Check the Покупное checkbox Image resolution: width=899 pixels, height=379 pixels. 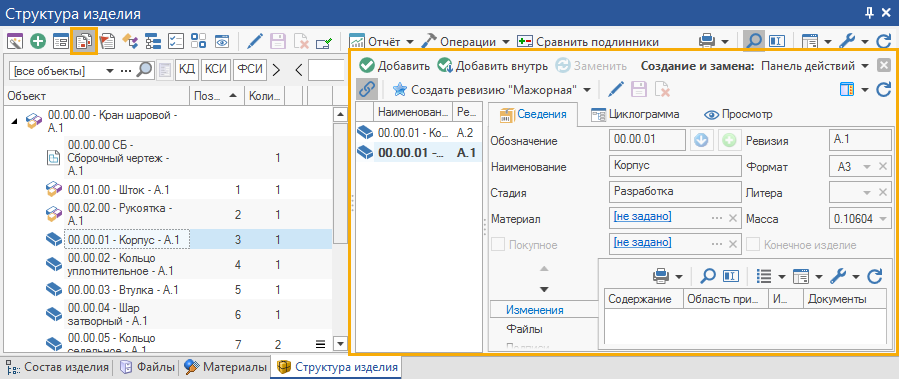(499, 245)
